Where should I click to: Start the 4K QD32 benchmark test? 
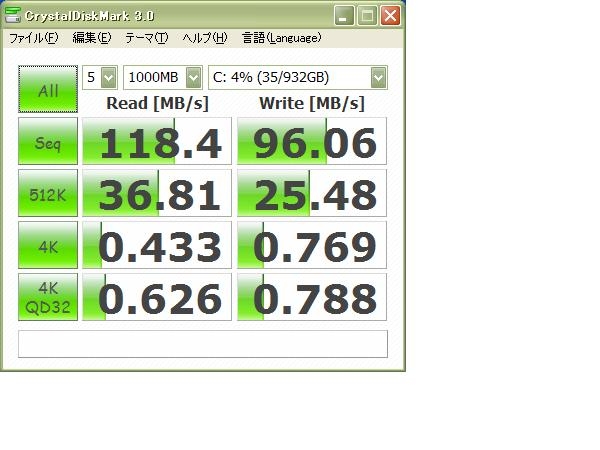(48, 297)
